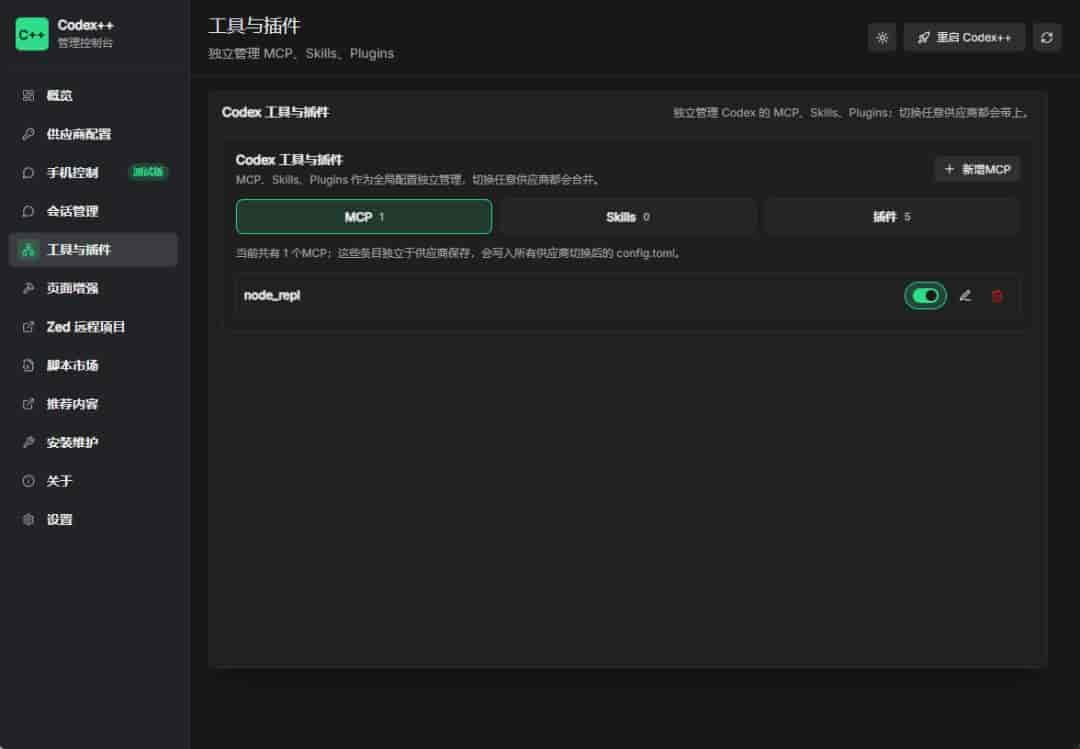Switch to the MCP tab
The image size is (1080, 749).
(x=364, y=217)
